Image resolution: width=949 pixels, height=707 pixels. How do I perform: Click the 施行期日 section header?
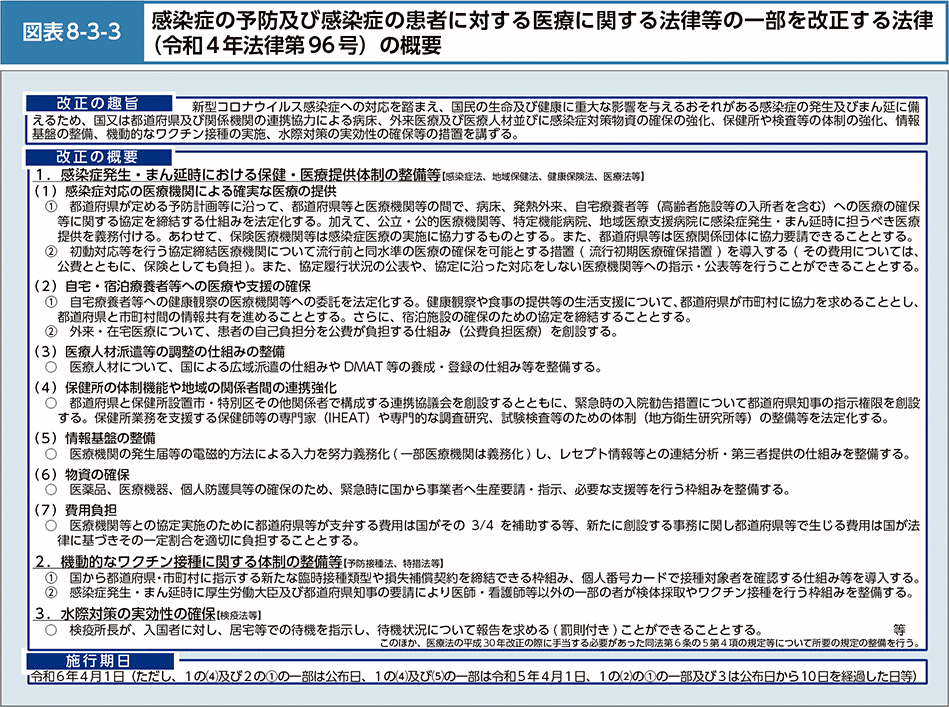(x=98, y=661)
